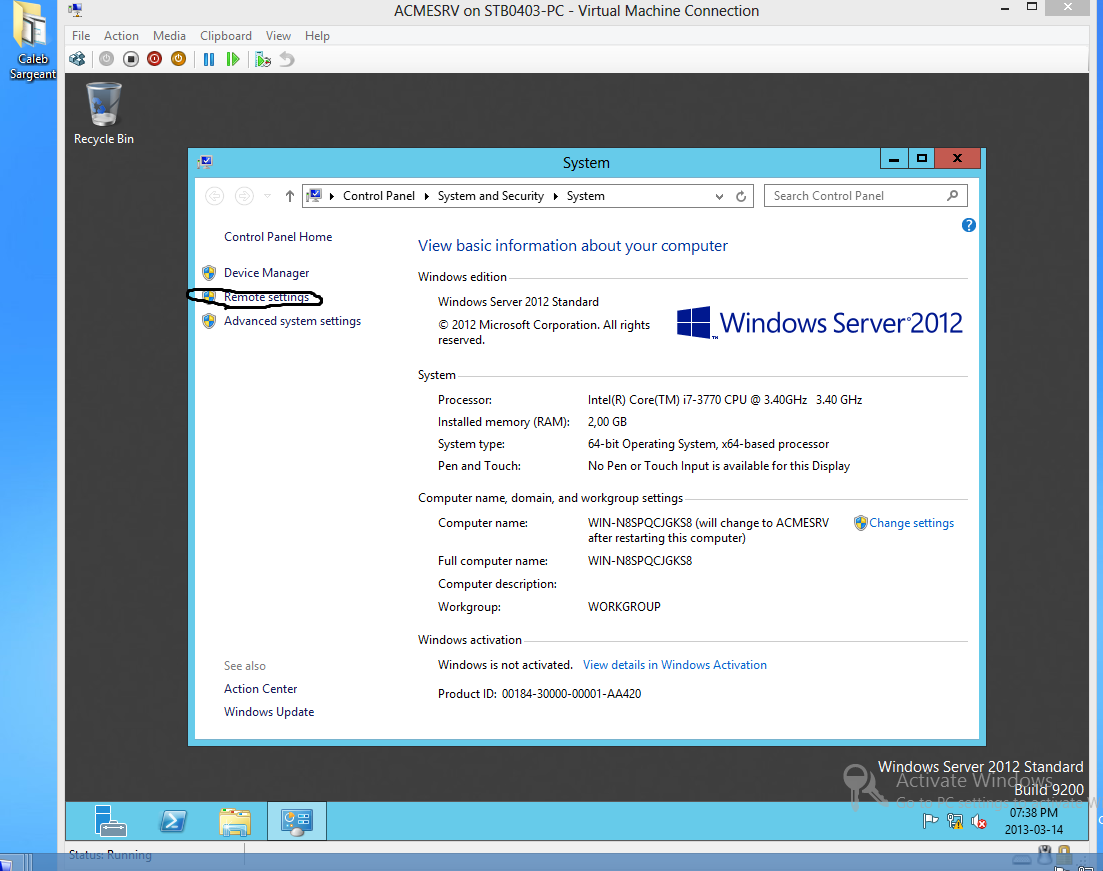Shut down the VM using the red power icon
1103x871 pixels.
click(x=155, y=59)
